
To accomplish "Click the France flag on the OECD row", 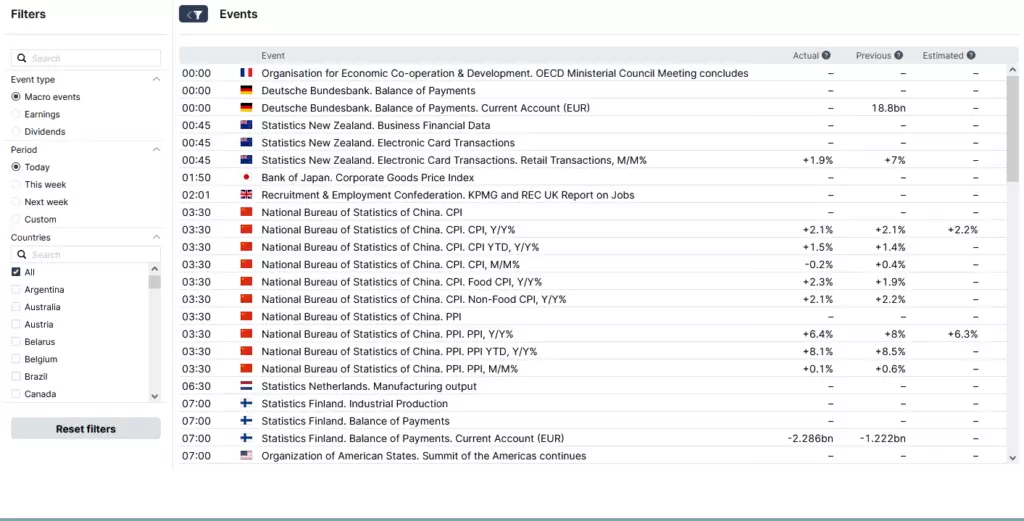I will pyautogui.click(x=246, y=73).
